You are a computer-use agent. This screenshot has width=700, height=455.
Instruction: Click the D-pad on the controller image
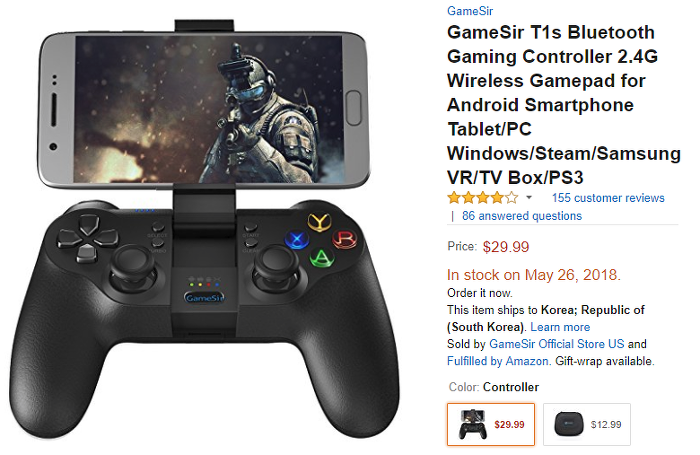coord(88,239)
